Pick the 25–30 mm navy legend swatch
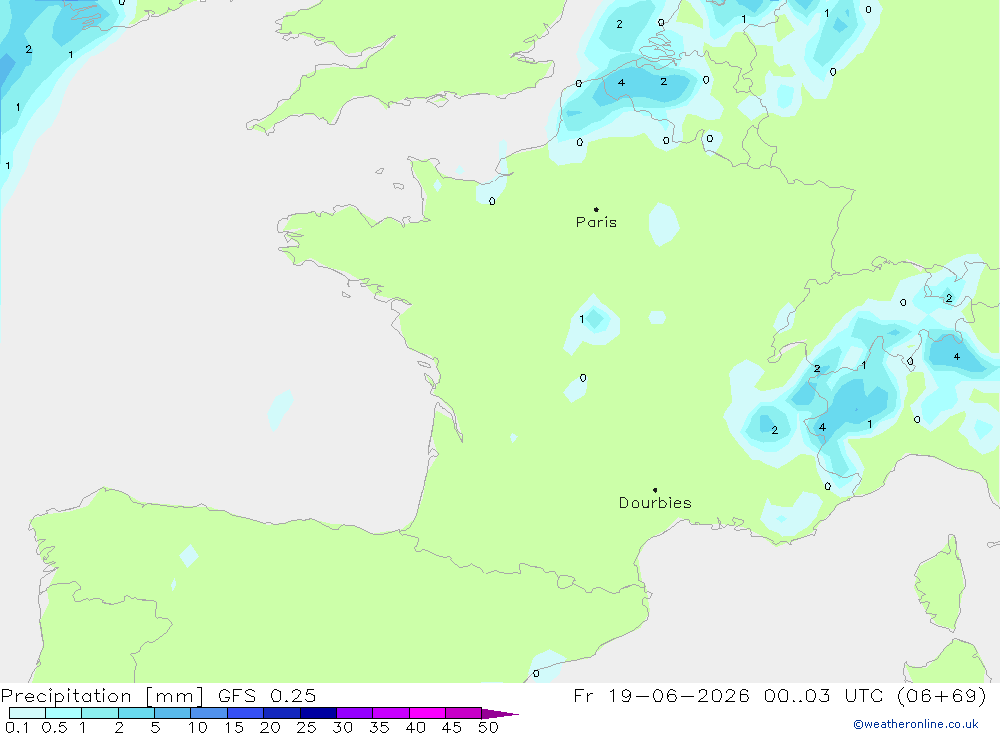Screen dimensions: 1000x733 (x=318, y=713)
